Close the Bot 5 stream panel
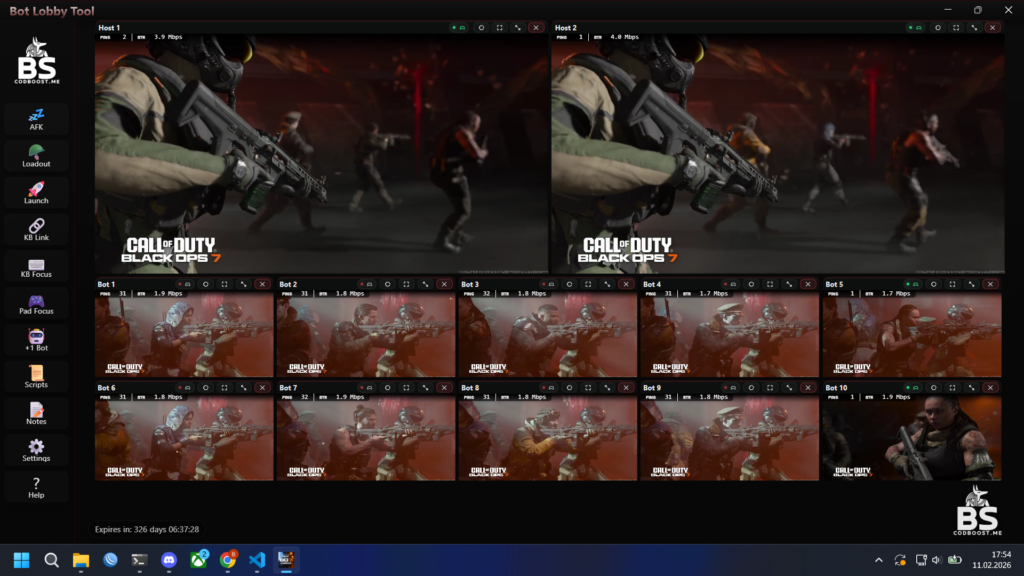1024x576 pixels. (x=991, y=284)
